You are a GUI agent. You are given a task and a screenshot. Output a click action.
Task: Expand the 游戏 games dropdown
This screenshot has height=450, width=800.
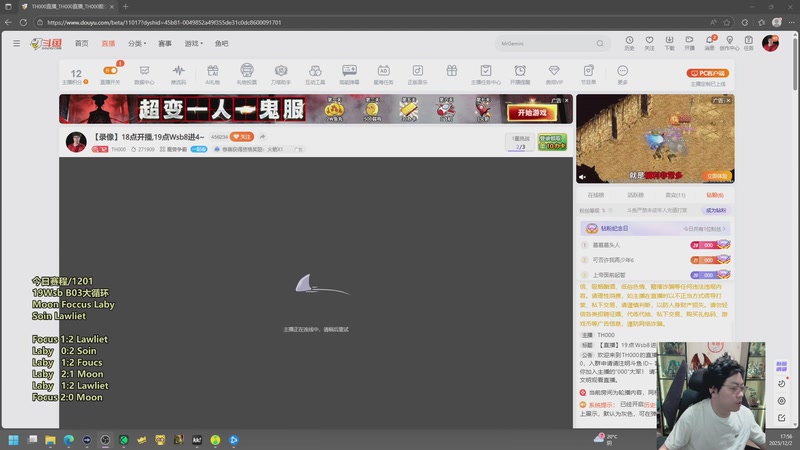tap(192, 44)
